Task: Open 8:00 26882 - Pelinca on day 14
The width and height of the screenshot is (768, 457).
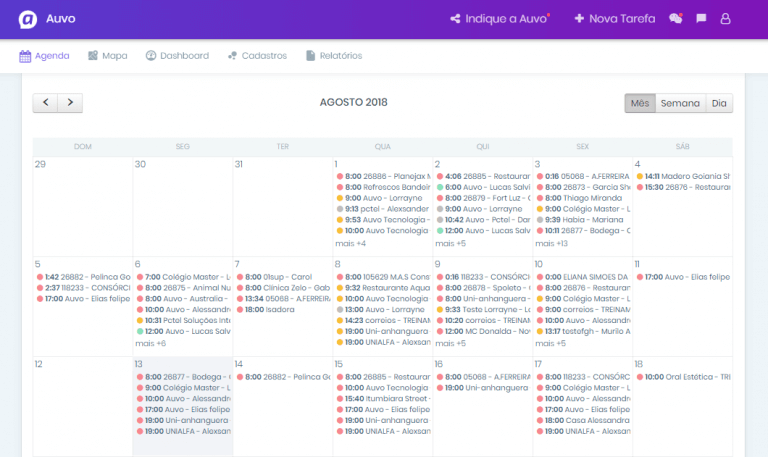Action: click(x=283, y=377)
